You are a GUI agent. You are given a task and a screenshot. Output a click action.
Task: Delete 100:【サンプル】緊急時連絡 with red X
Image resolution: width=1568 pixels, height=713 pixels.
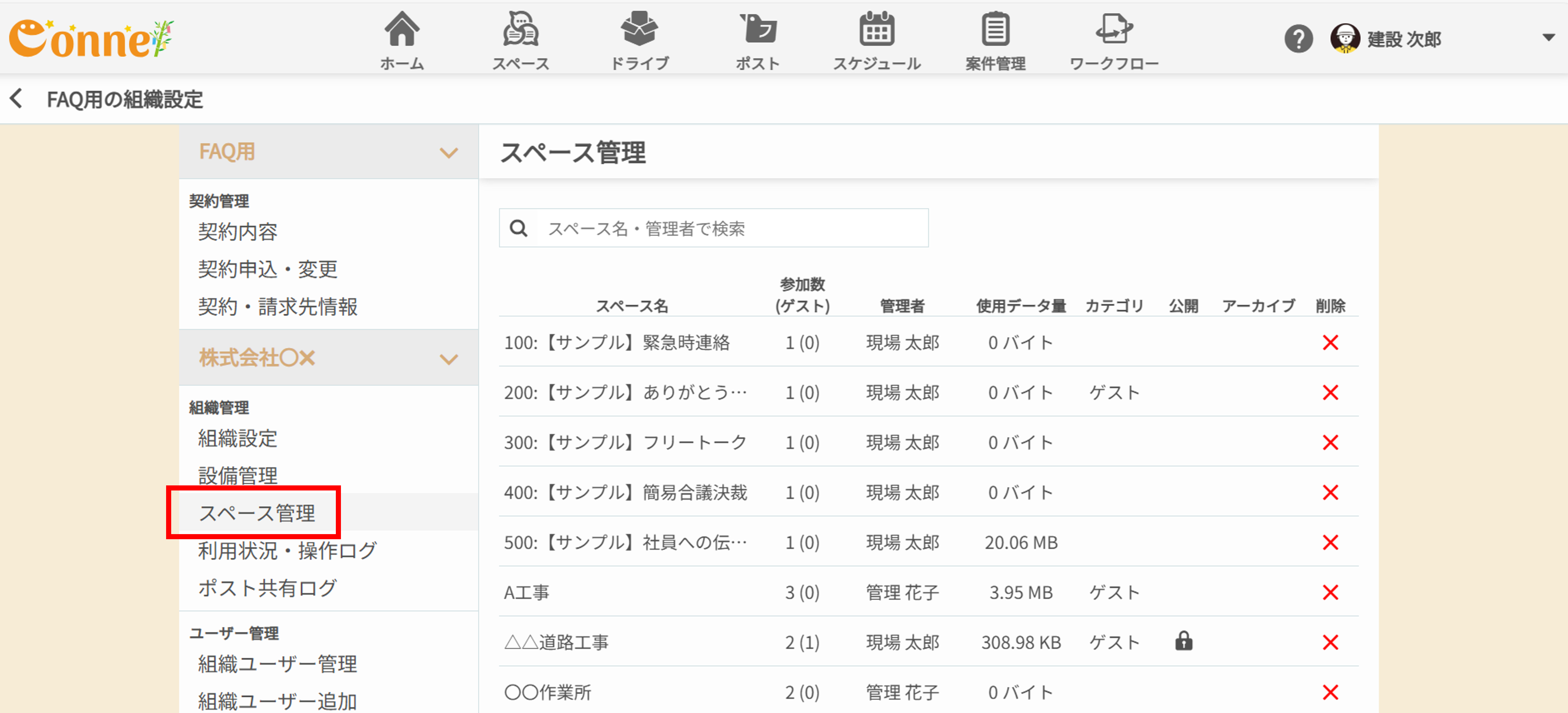tap(1330, 342)
